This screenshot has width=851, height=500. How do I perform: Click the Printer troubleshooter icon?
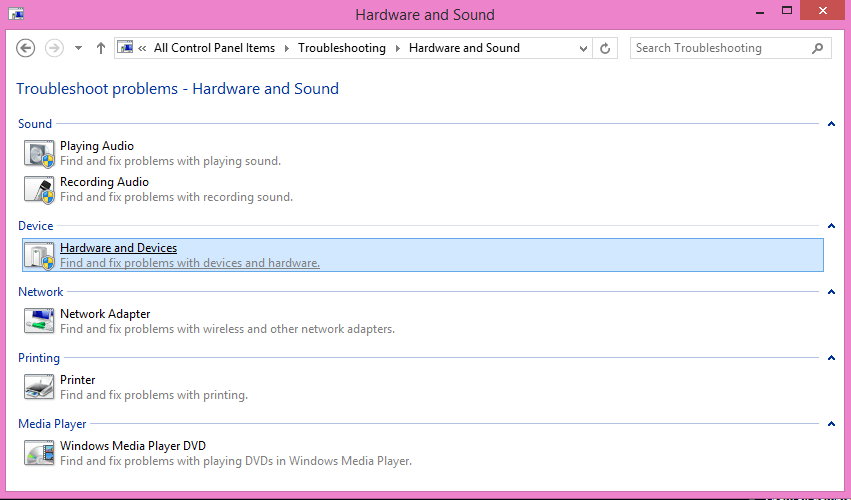click(39, 387)
